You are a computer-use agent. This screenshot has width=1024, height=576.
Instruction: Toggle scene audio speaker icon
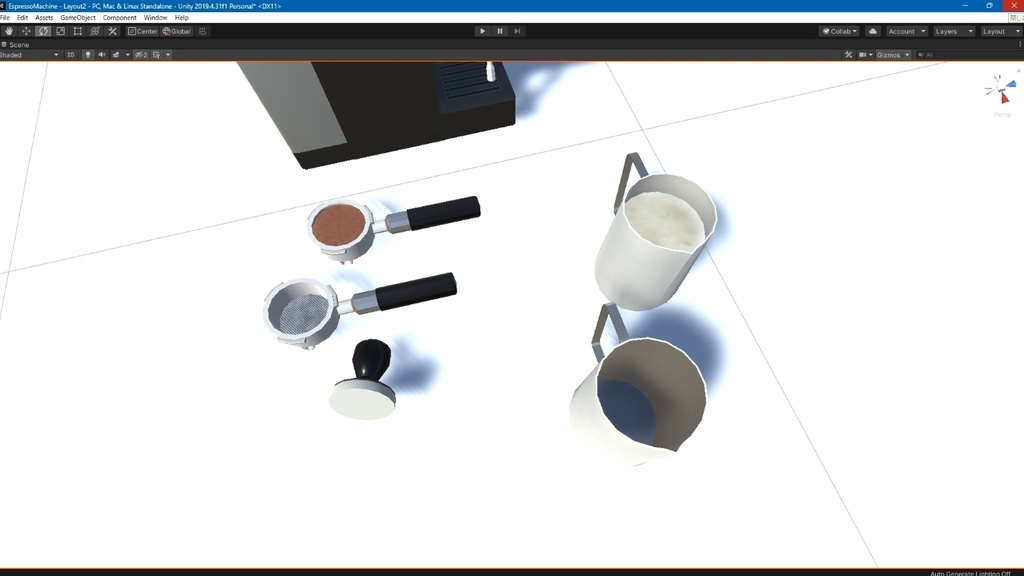pyautogui.click(x=102, y=55)
